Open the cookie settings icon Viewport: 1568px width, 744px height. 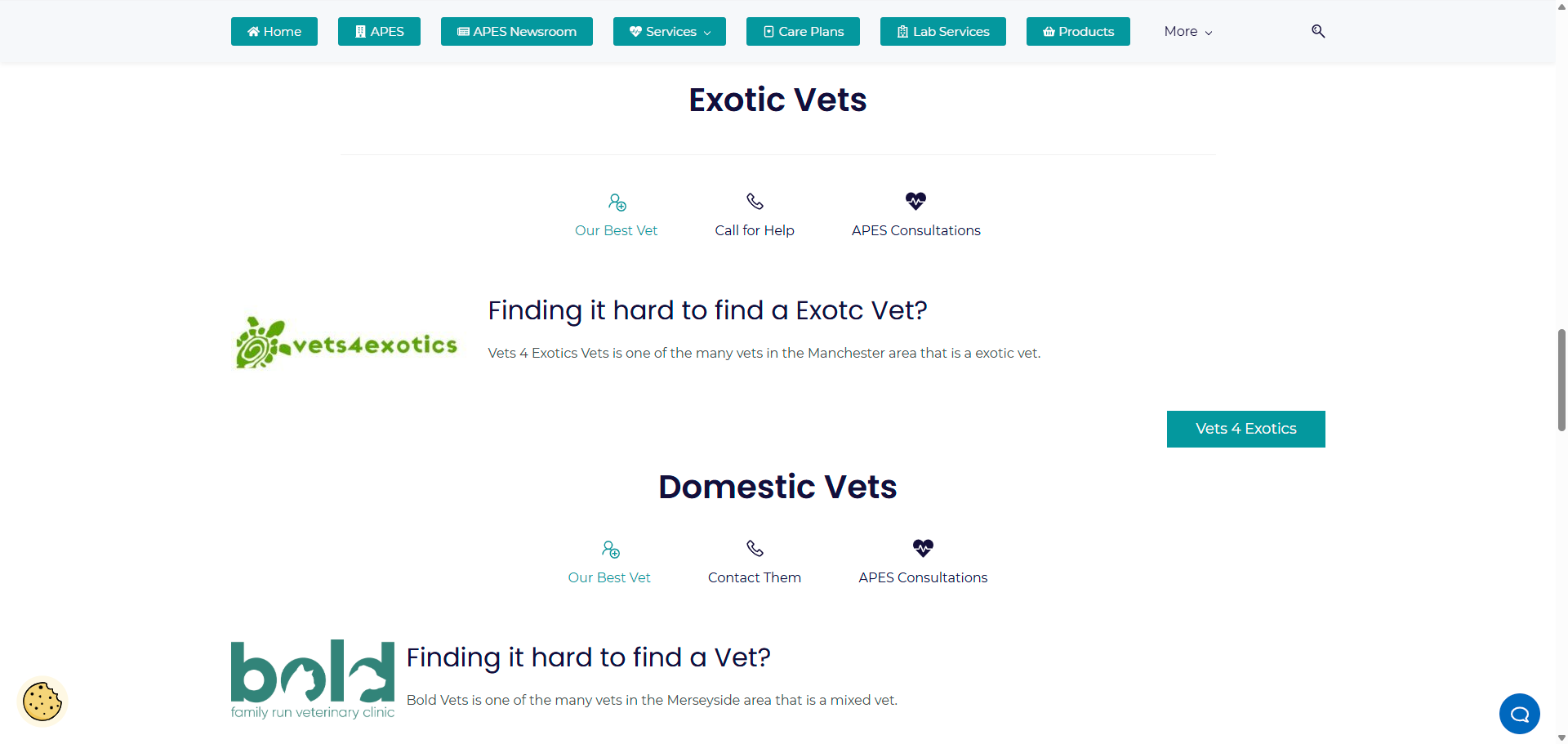point(42,702)
